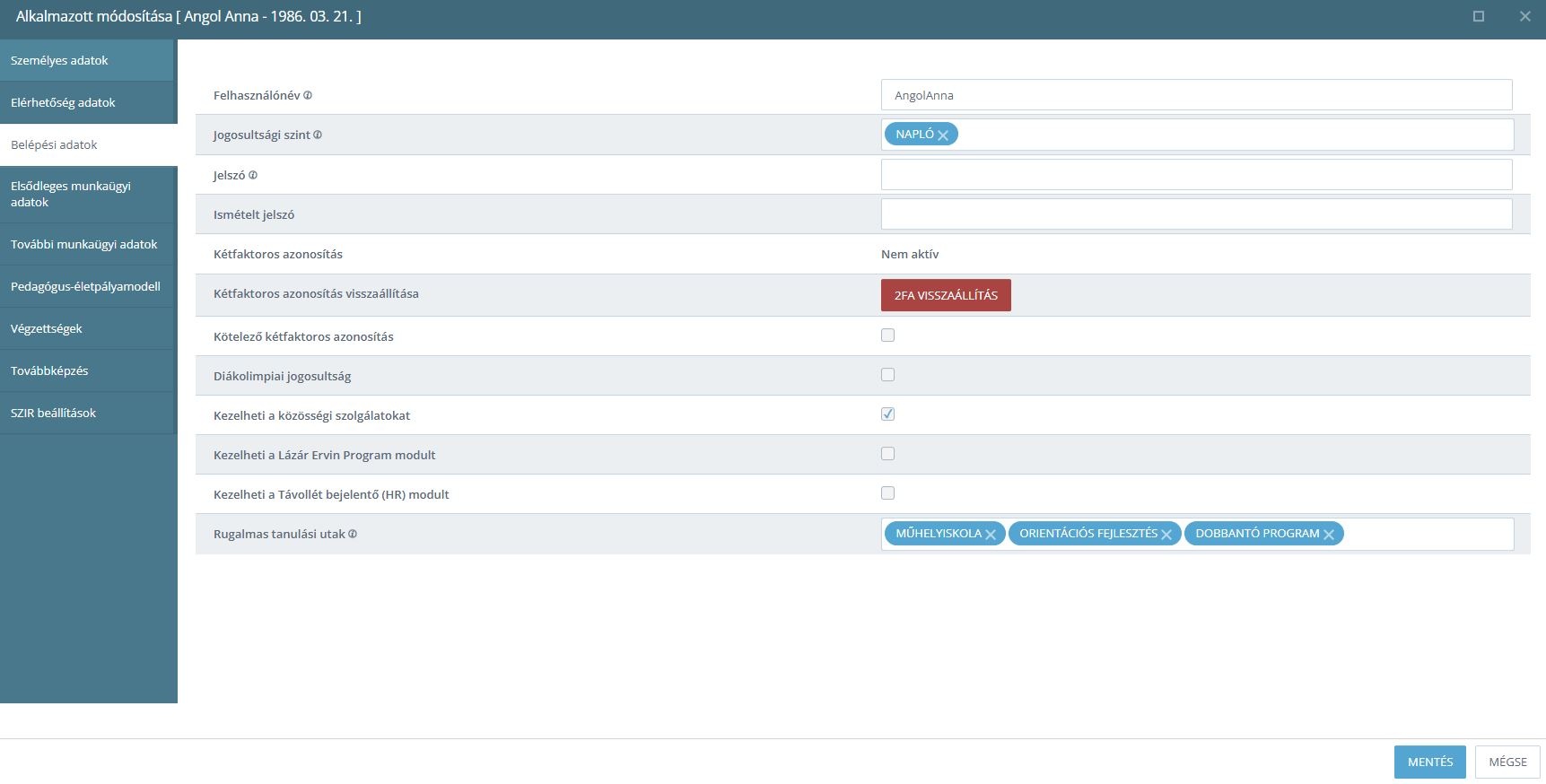Image resolution: width=1546 pixels, height=784 pixels.
Task: Click the 2FA VISSZAÁLLÍTÁS button
Action: pos(946,295)
